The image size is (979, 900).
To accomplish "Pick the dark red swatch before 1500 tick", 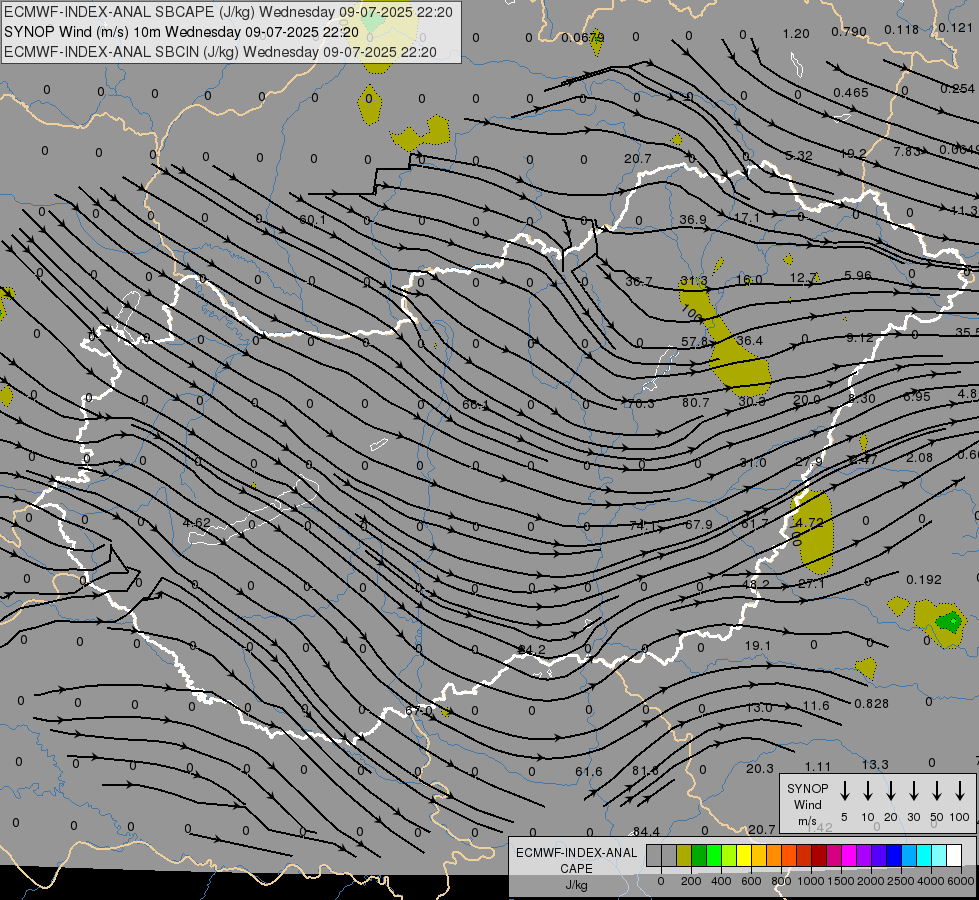I will 819,855.
